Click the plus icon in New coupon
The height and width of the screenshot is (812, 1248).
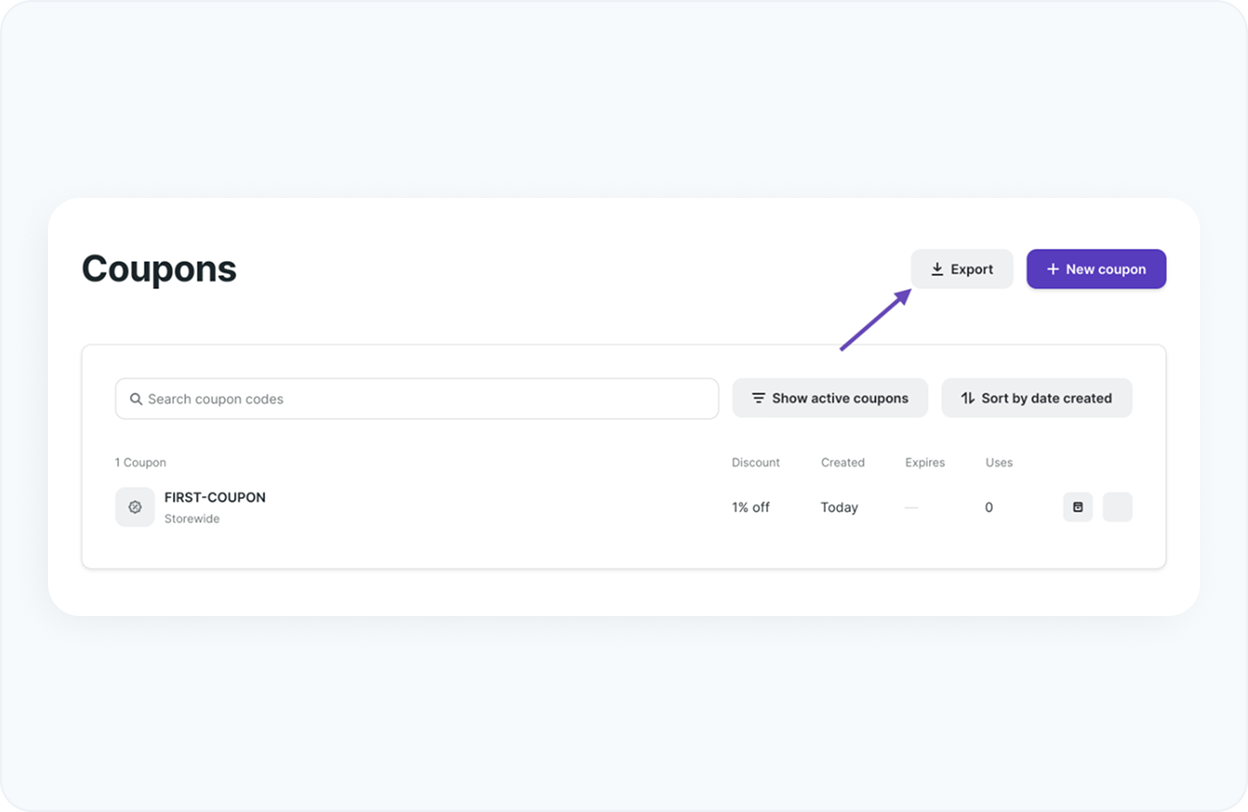(x=1052, y=269)
